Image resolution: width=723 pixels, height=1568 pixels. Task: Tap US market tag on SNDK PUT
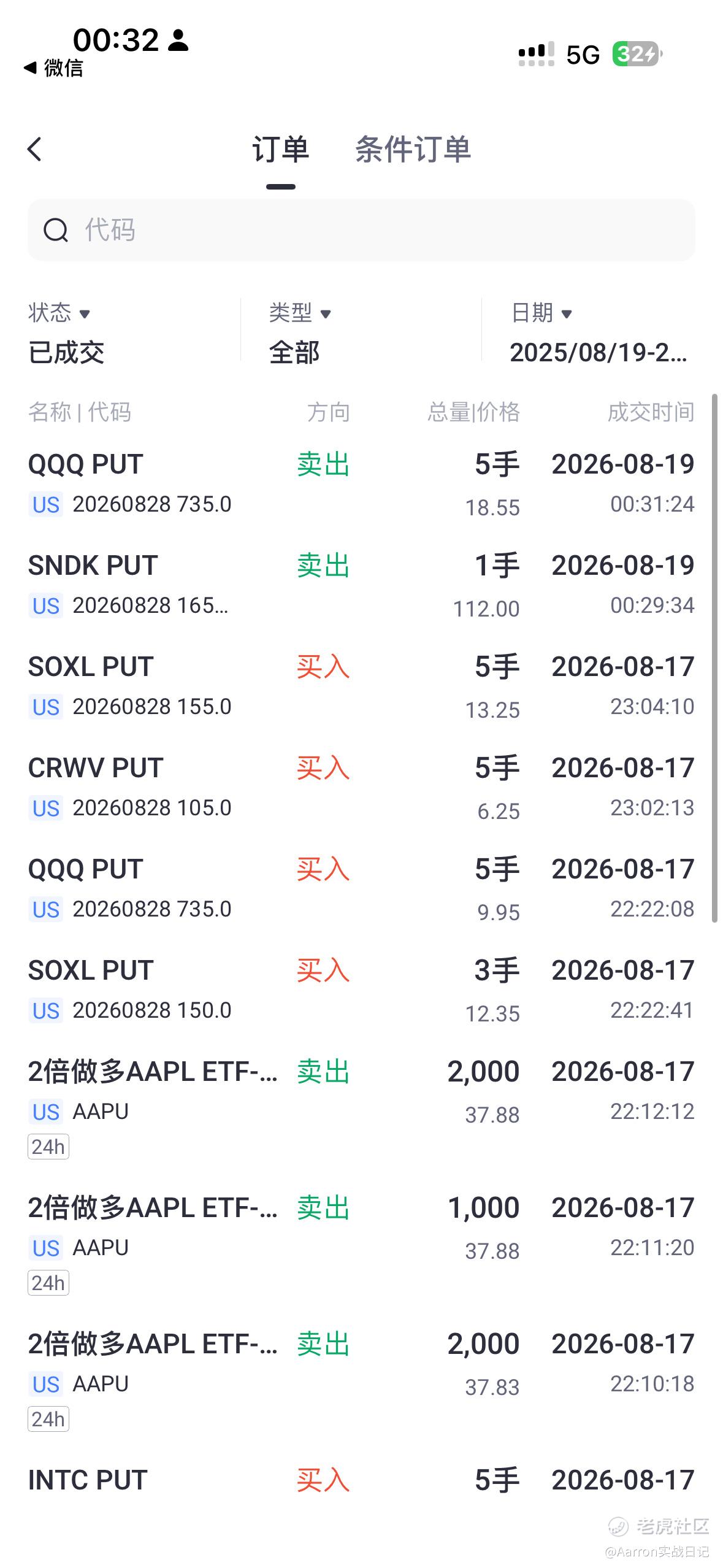pos(46,606)
